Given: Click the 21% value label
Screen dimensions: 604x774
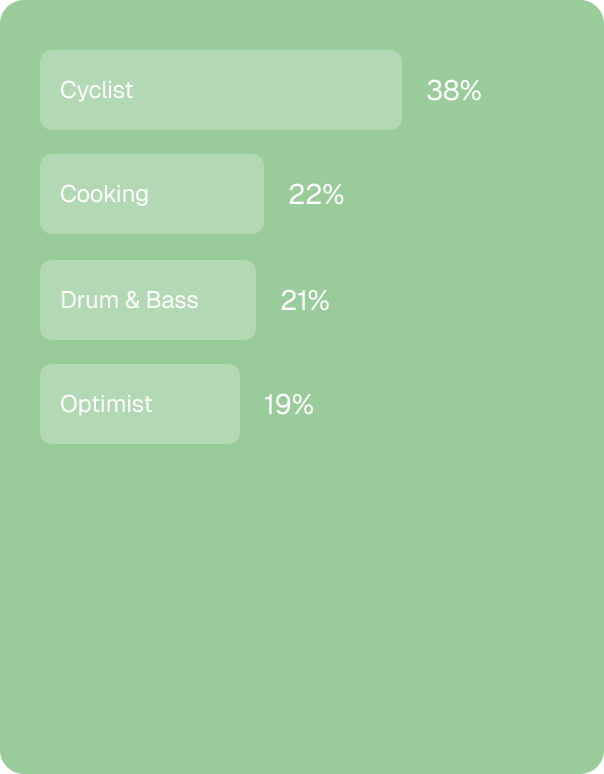Looking at the screenshot, I should pos(304,301).
